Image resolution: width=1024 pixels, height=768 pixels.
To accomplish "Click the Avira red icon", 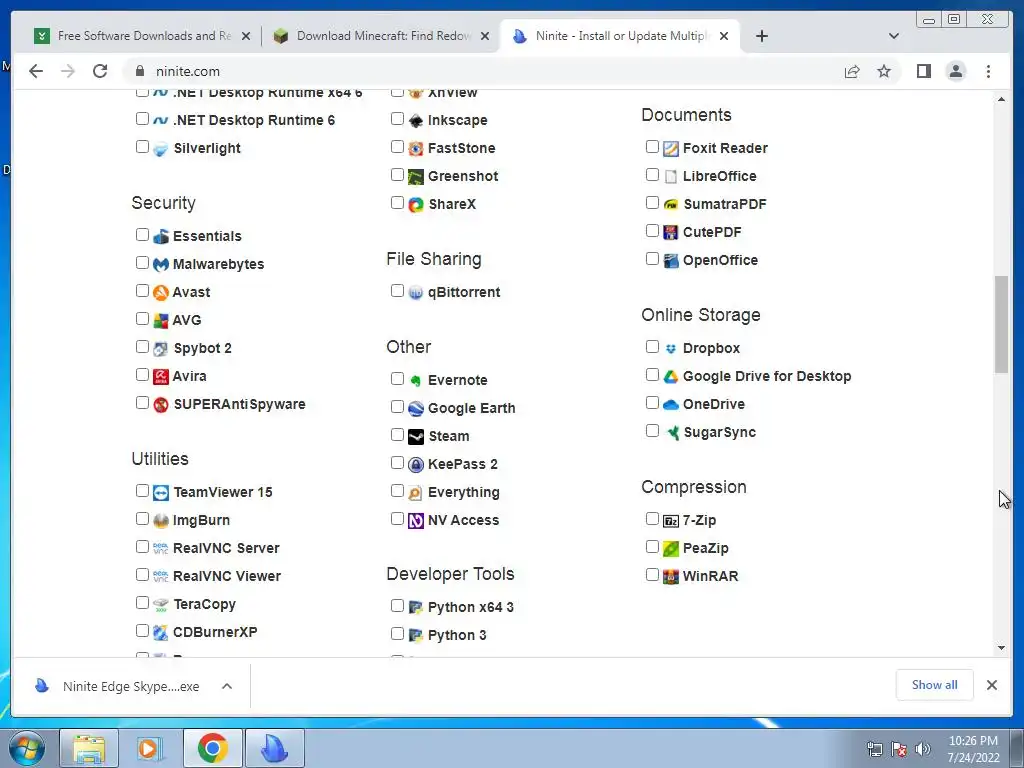I will tap(161, 377).
